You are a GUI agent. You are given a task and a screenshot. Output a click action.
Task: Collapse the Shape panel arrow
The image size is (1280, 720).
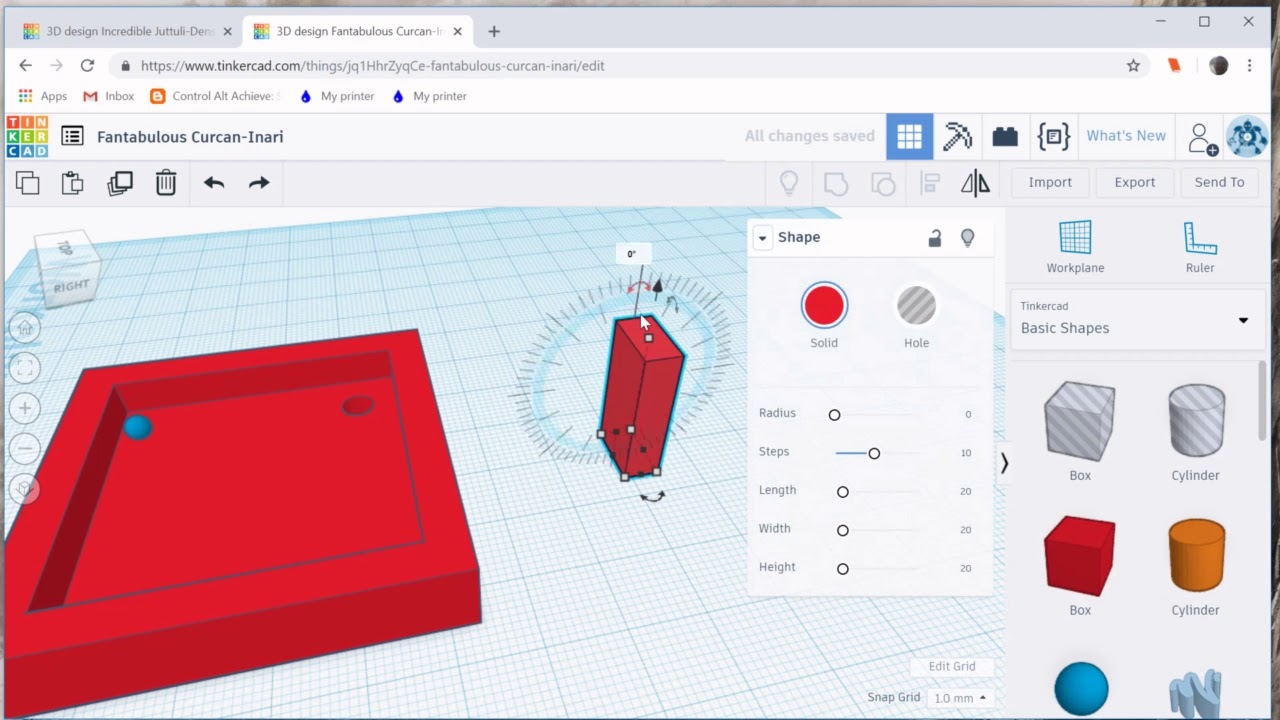[762, 237]
